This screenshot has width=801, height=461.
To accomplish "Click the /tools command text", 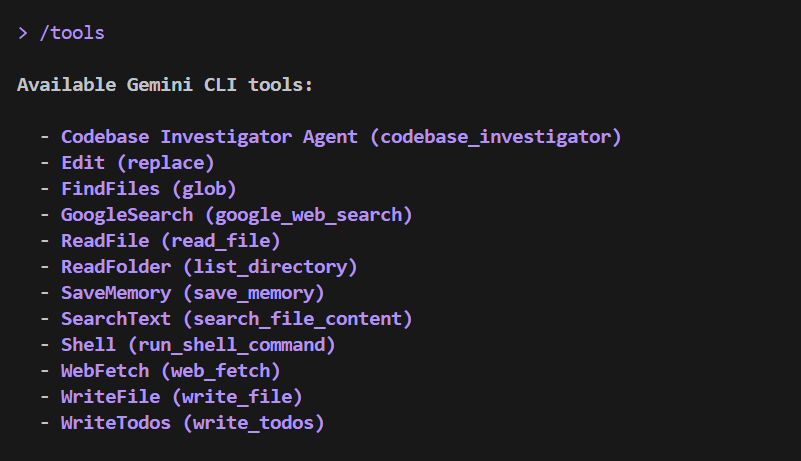I will [x=72, y=33].
